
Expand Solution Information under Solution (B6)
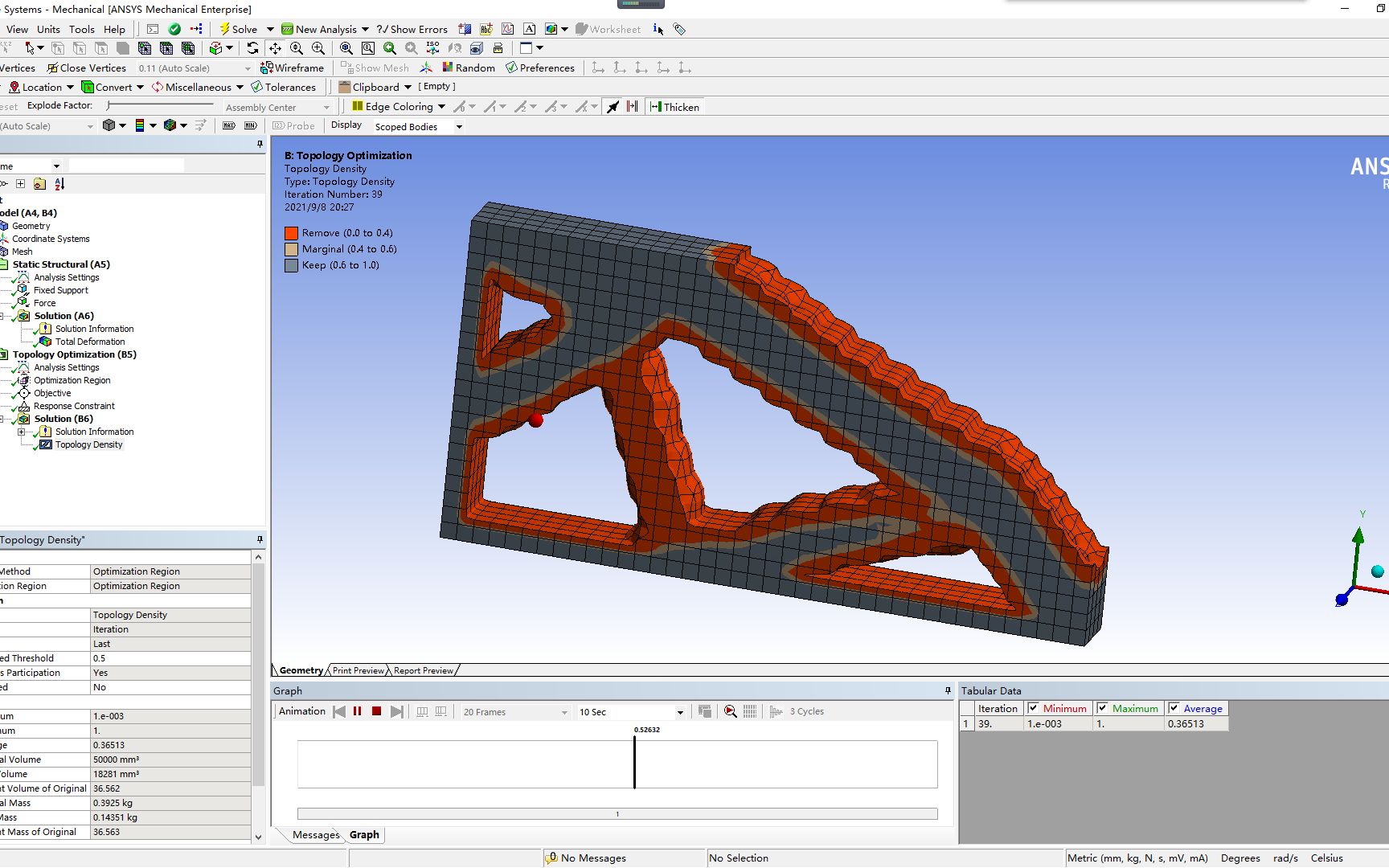pos(22,432)
